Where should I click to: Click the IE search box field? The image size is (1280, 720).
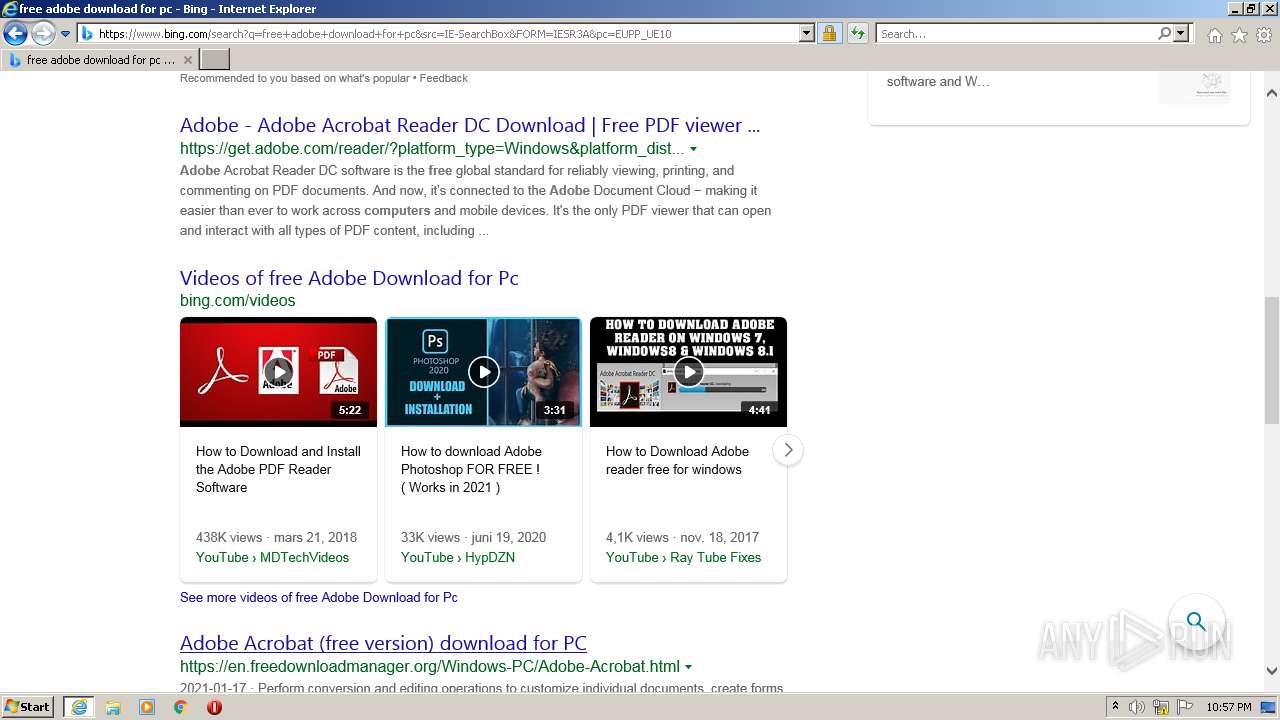click(1016, 34)
